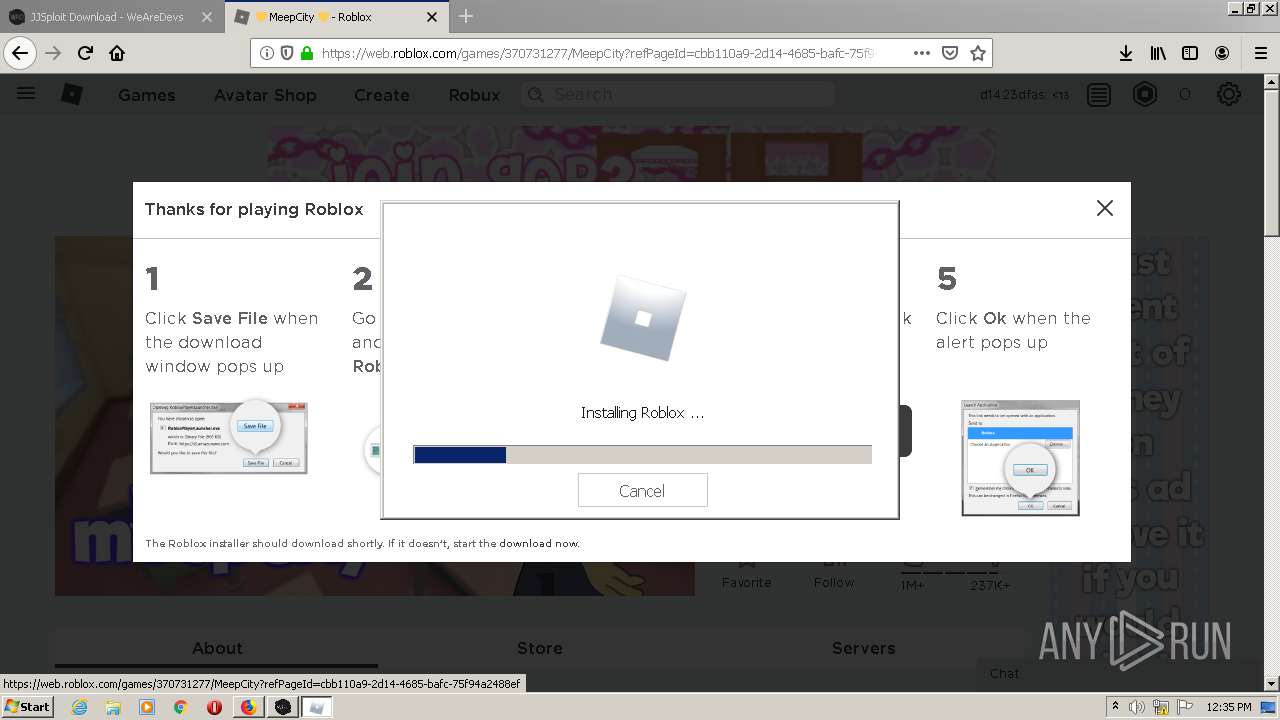Open tracking protection shield info
The image size is (1280, 720).
coord(287,53)
